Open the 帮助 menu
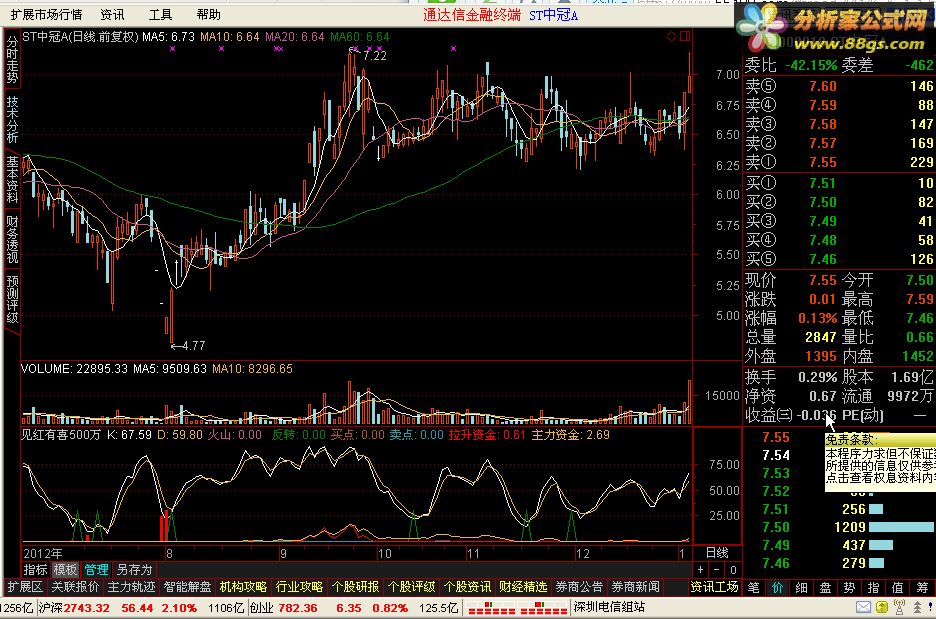Screen dimensions: 936x619 click(208, 14)
